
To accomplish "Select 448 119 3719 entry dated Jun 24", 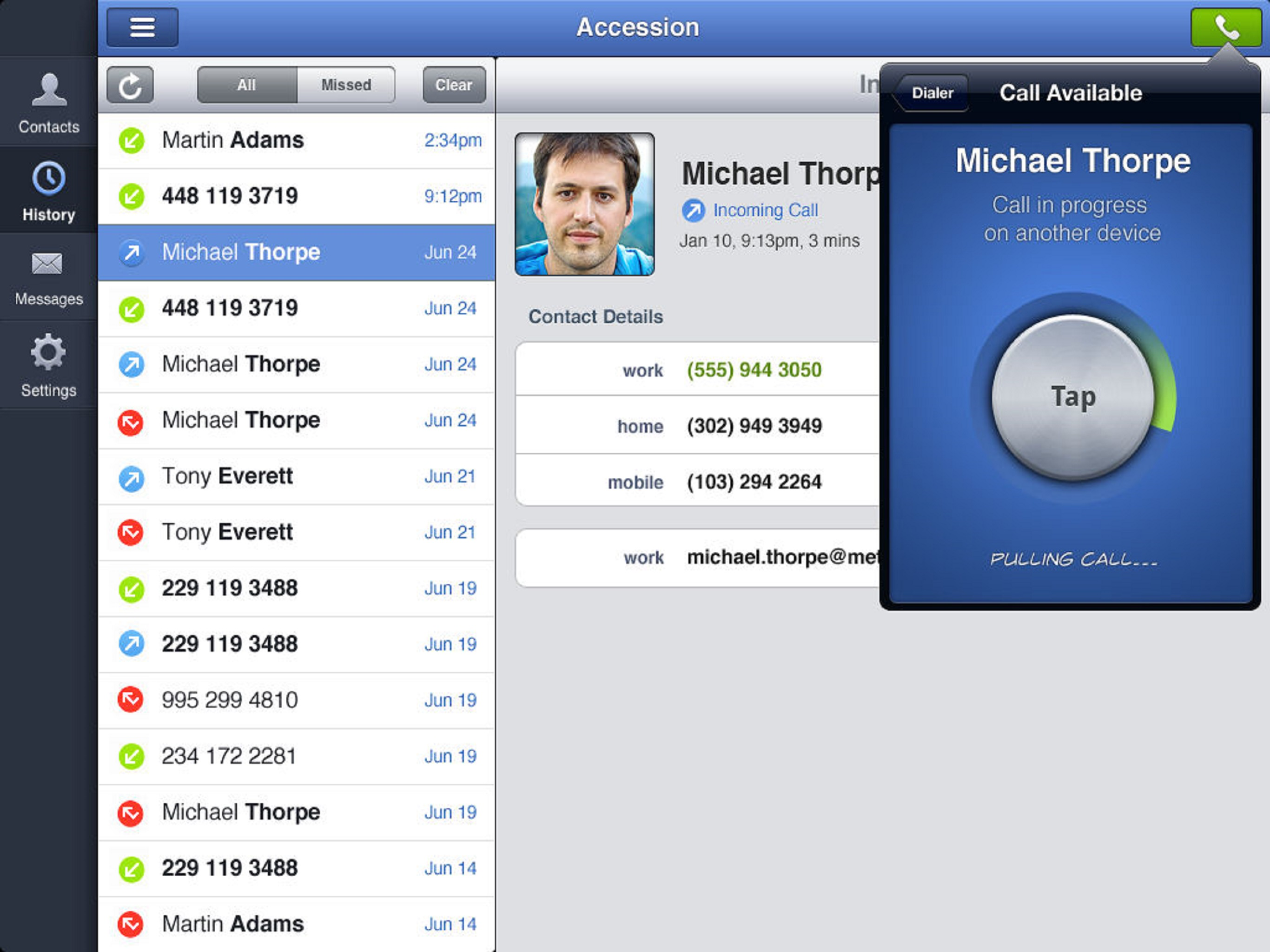I will [x=297, y=308].
